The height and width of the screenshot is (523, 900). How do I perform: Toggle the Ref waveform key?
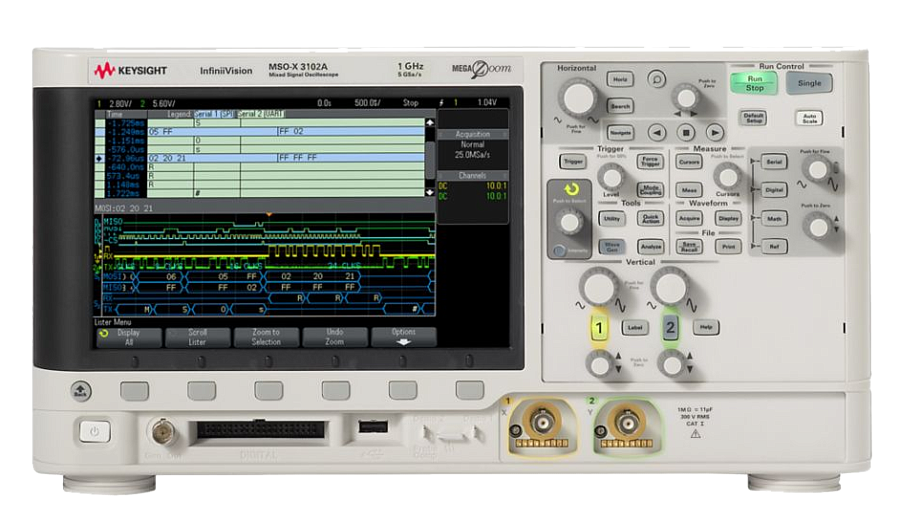pos(774,247)
